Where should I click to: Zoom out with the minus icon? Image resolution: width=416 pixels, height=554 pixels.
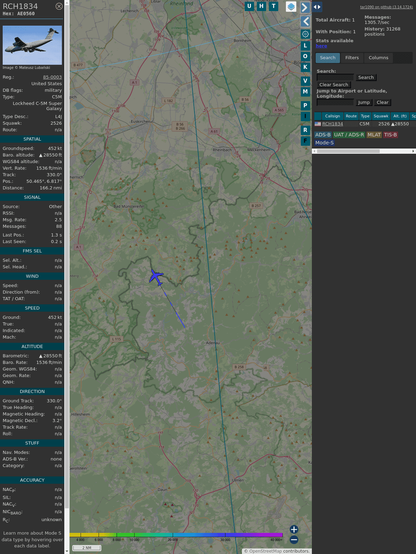point(294,540)
